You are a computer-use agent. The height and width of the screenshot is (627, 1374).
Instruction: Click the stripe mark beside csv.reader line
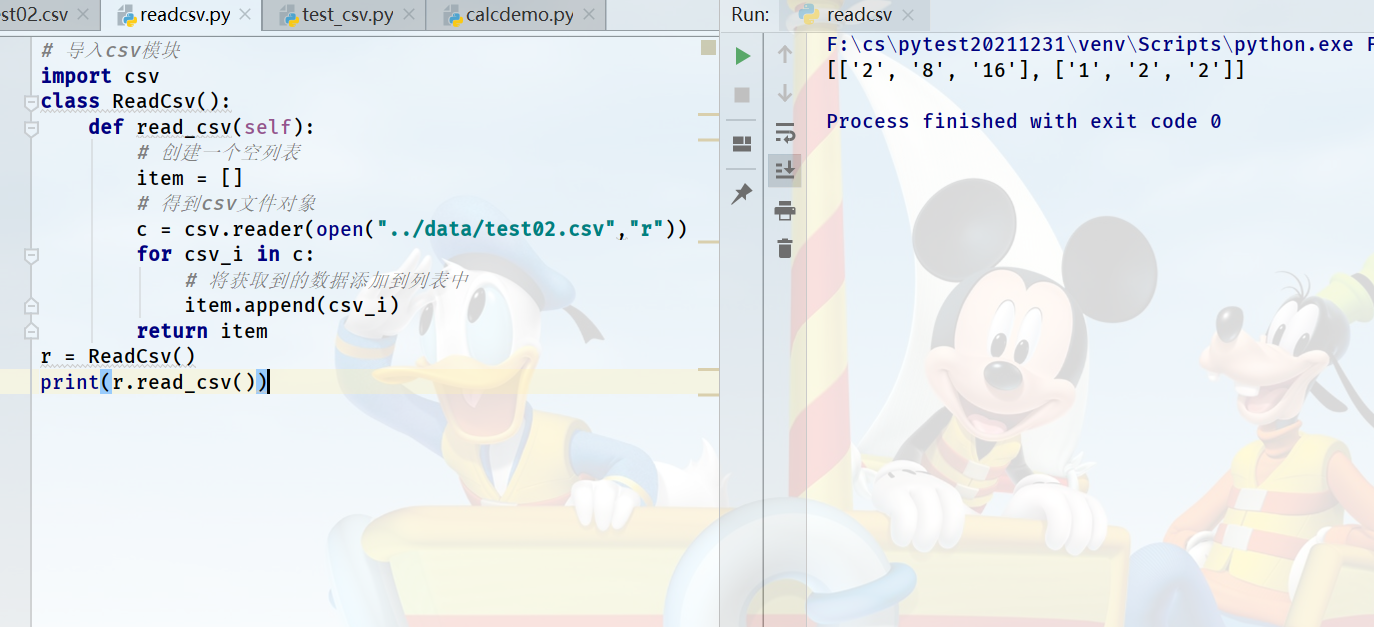pyautogui.click(x=709, y=242)
